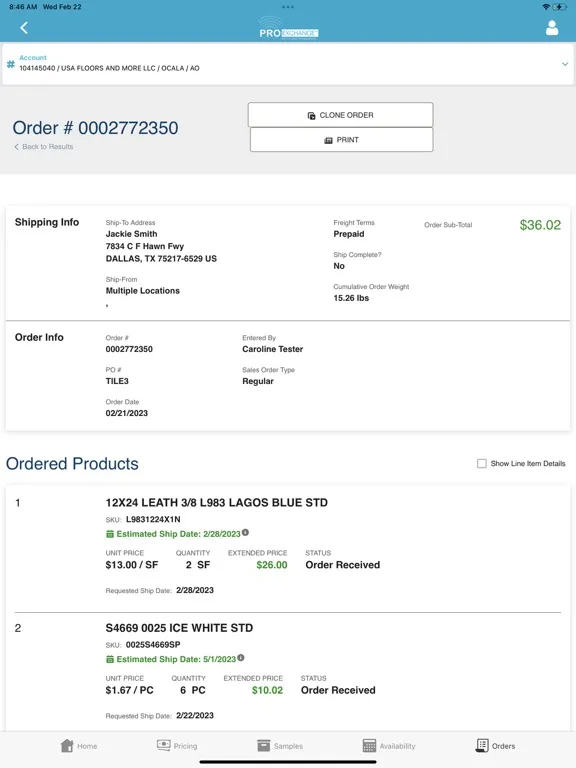Click the Pricing money icon
576x768 pixels.
click(164, 745)
